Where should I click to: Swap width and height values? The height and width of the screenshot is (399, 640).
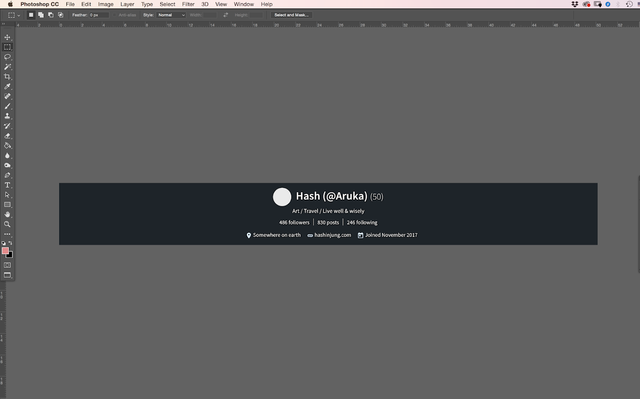[x=226, y=15]
